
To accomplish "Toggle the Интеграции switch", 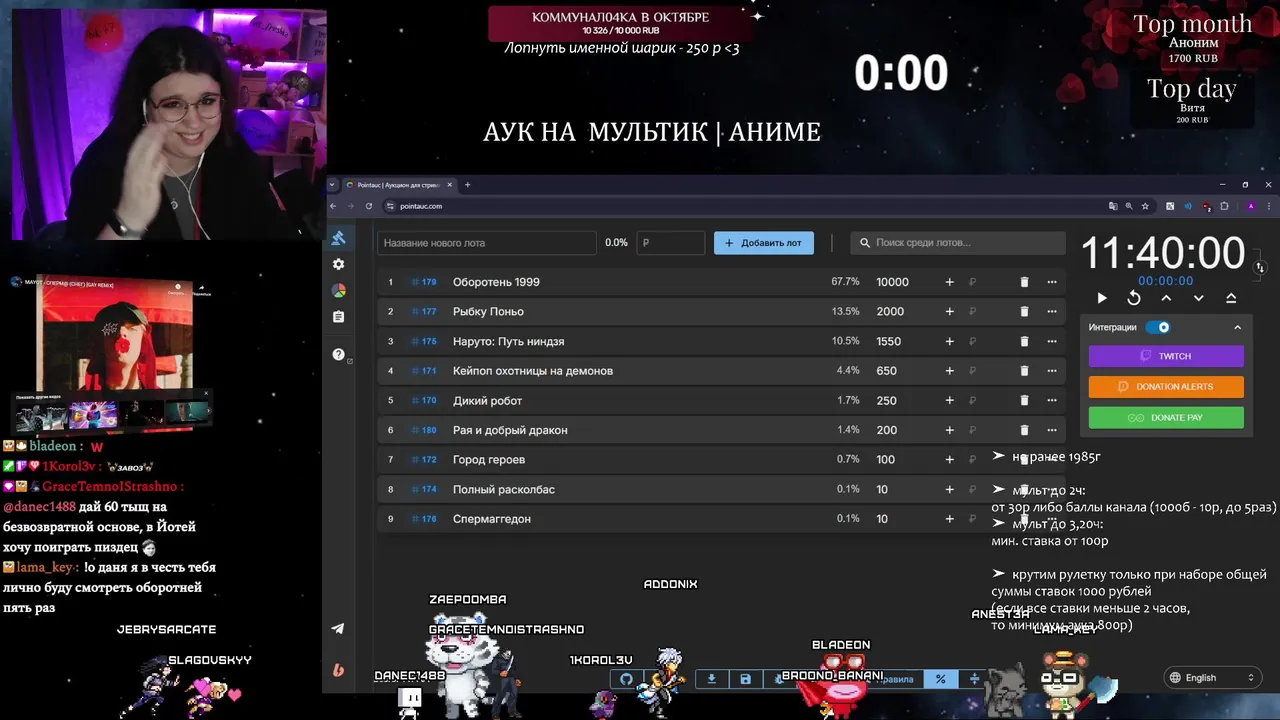I will pos(1158,327).
